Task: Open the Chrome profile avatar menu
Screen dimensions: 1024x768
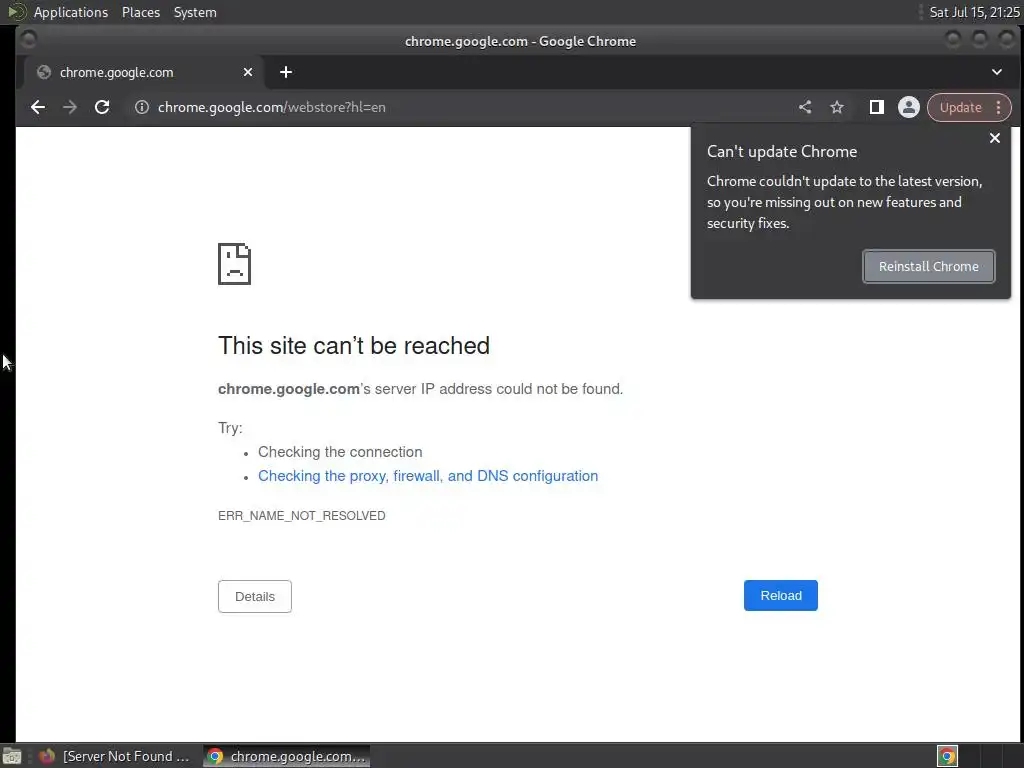Action: tap(908, 107)
